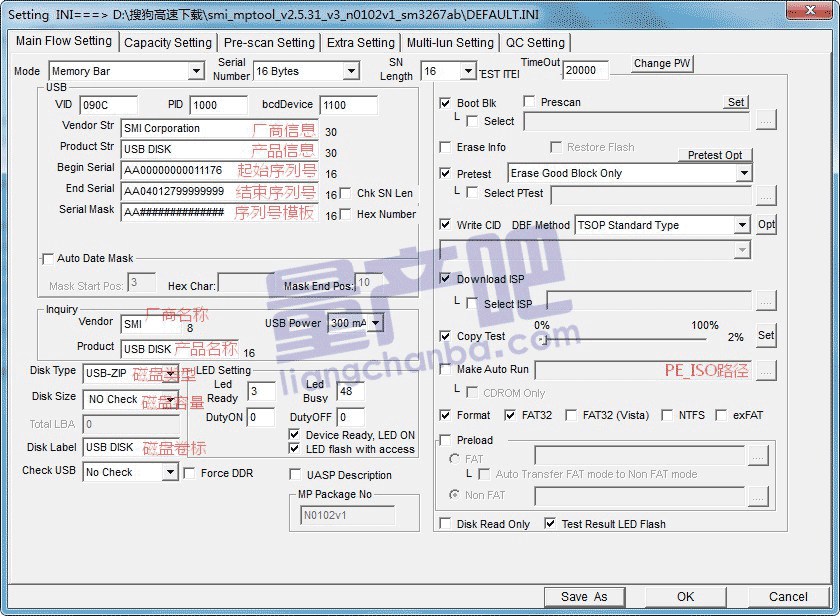This screenshot has width=840, height=616.
Task: Tick the Force DDR checkbox
Action: pyautogui.click(x=189, y=473)
